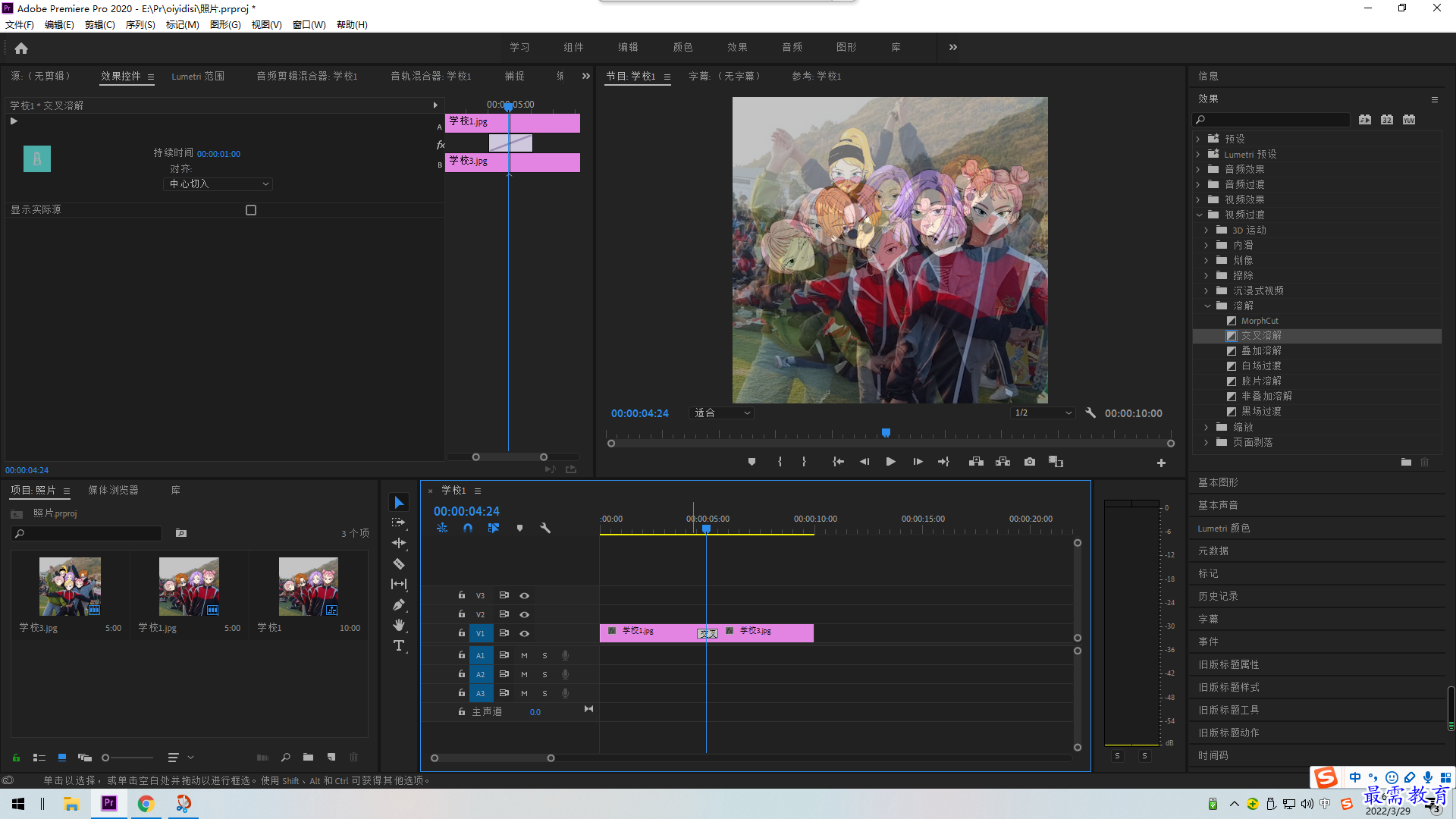1456x819 pixels.
Task: Play the program monitor
Action: tap(891, 462)
